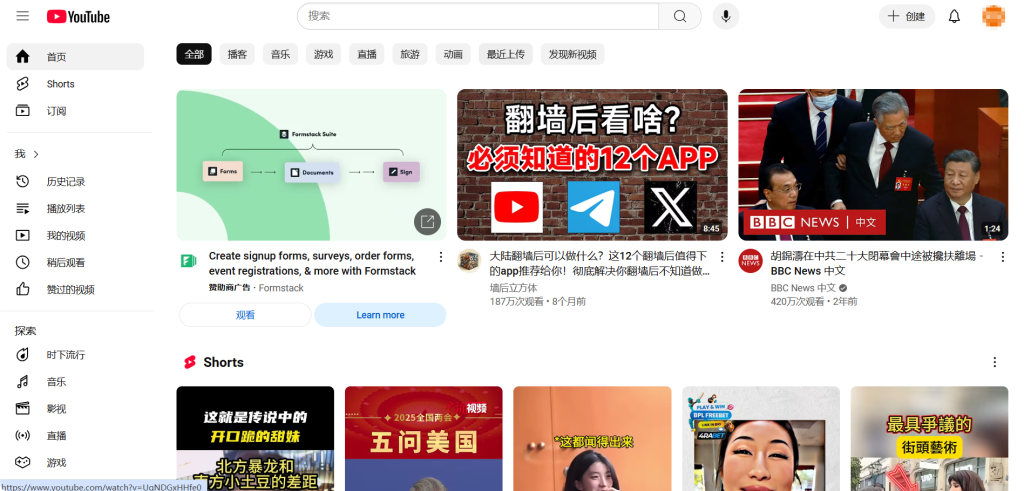
Task: Open more options for Shorts shelf
Action: pos(994,362)
